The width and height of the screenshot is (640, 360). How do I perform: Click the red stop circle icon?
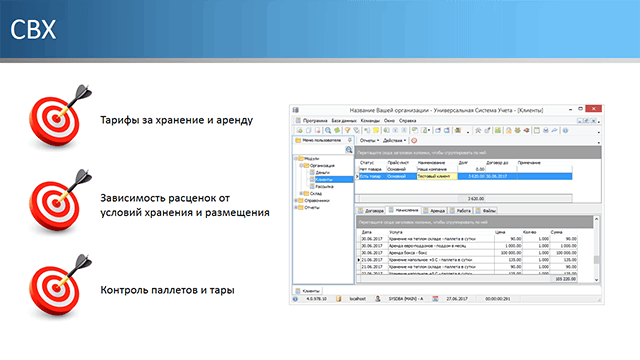(x=414, y=140)
